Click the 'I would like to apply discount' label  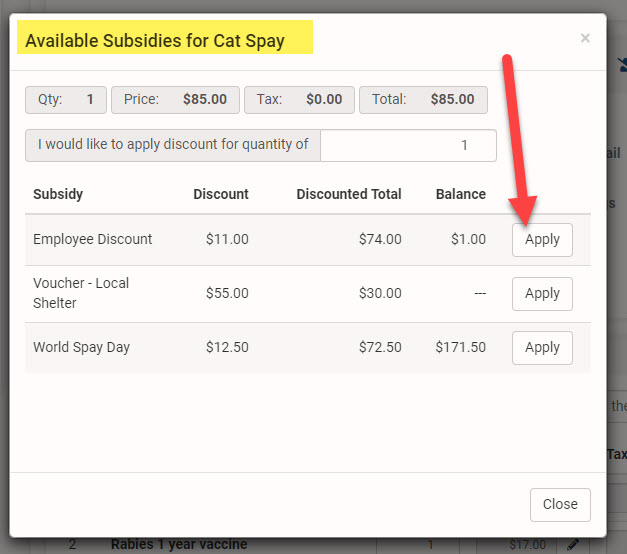point(173,145)
